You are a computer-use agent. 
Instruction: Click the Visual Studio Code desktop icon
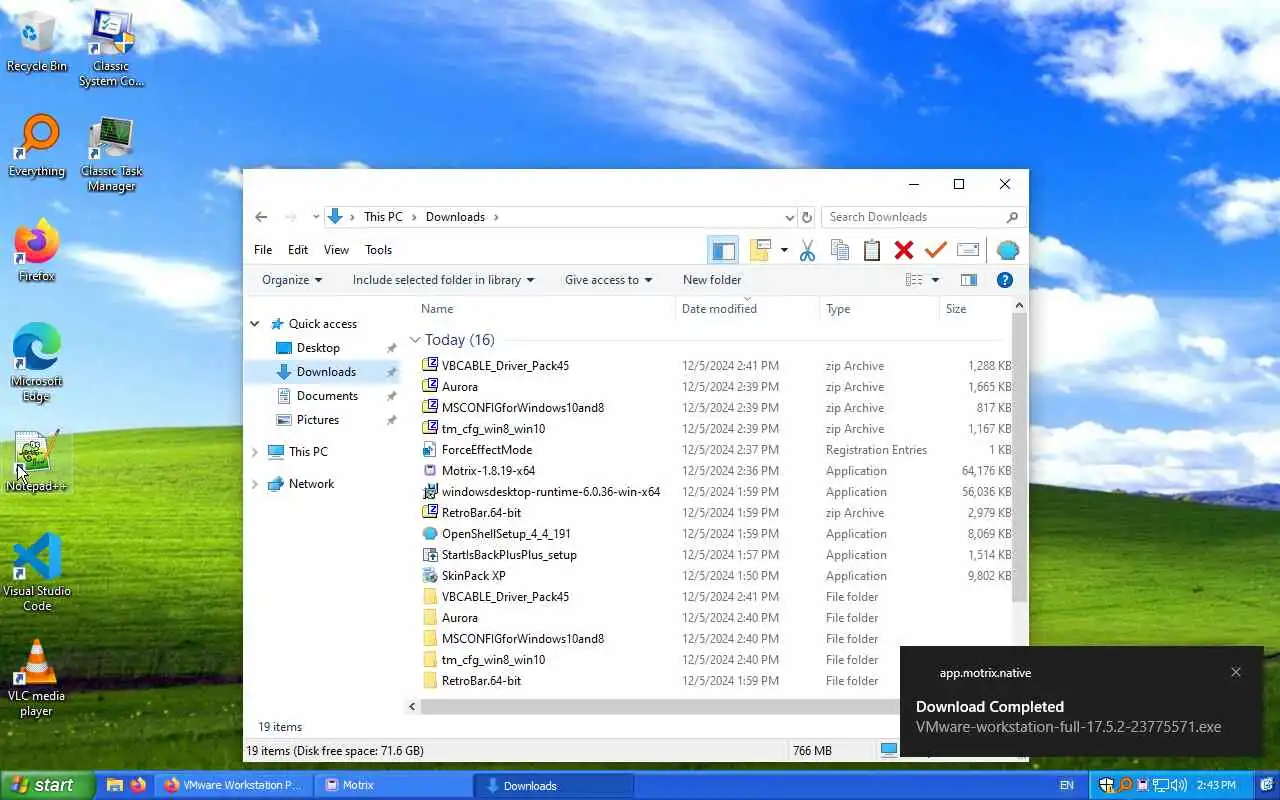tap(37, 572)
